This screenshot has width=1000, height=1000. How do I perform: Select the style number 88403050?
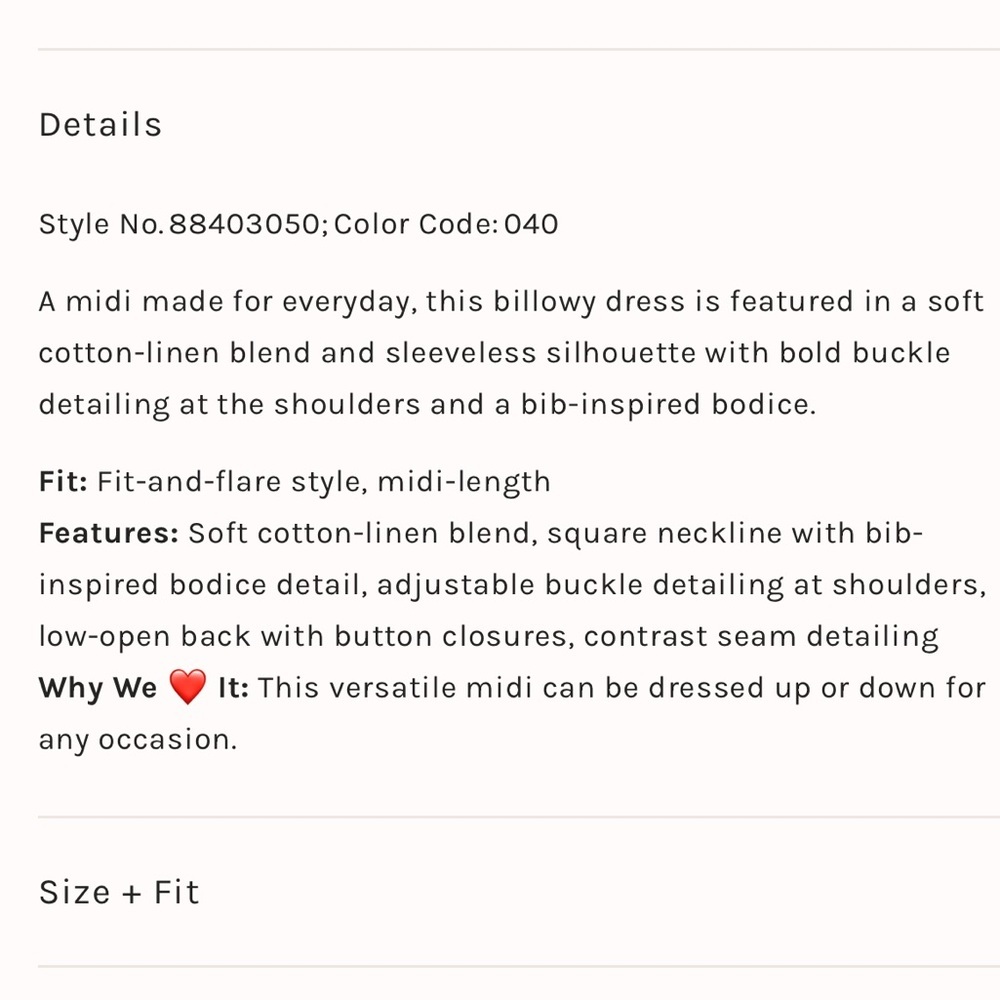pos(243,224)
